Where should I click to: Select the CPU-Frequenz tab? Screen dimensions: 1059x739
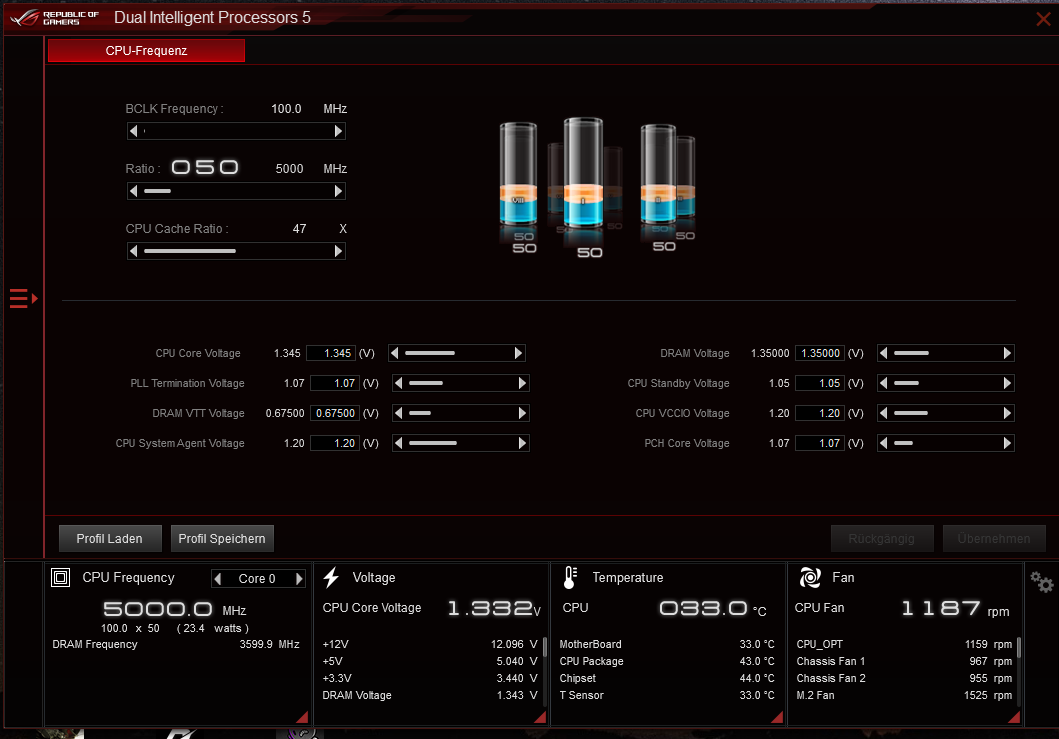tap(146, 51)
